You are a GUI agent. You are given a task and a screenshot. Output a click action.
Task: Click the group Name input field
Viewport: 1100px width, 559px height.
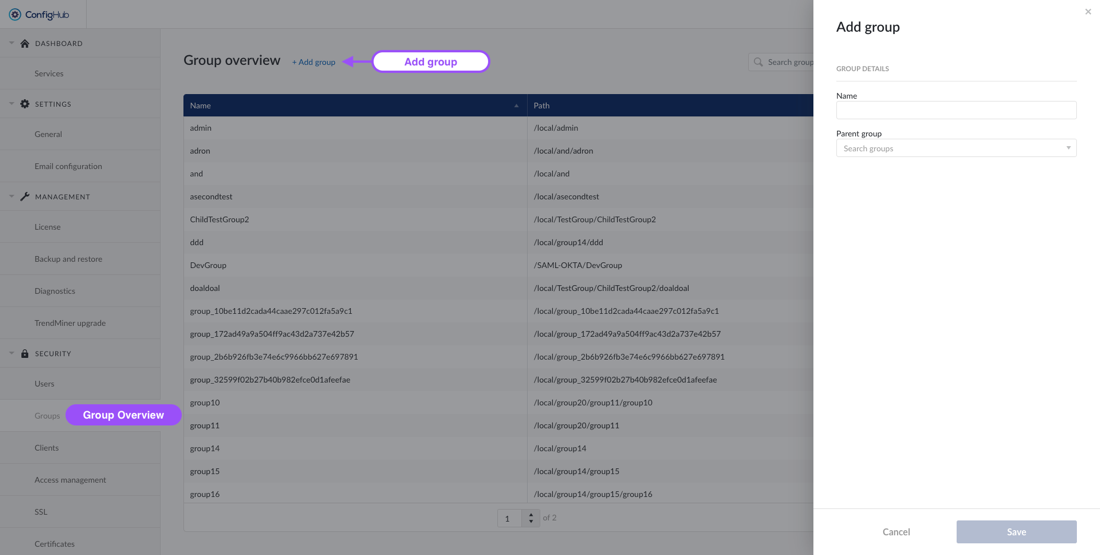[956, 110]
